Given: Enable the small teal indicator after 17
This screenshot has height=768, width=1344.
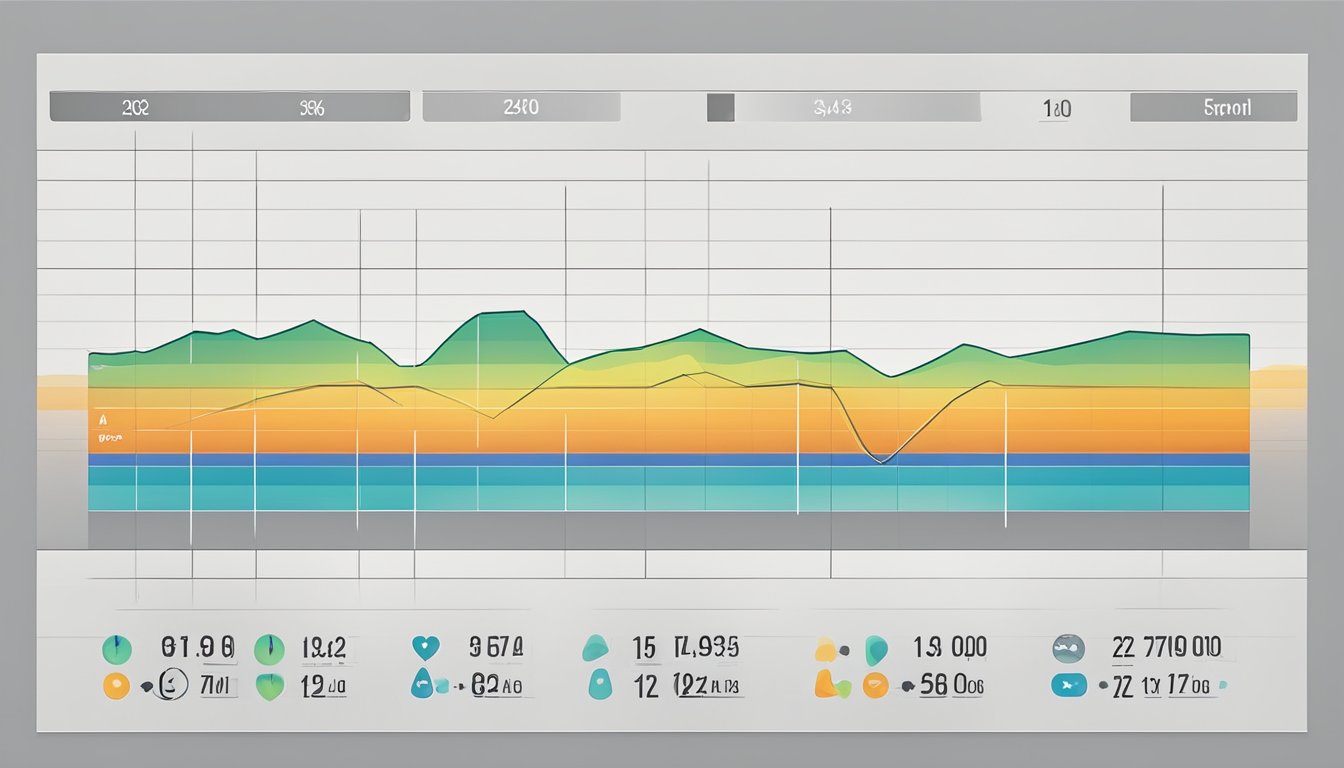Looking at the screenshot, I should click(x=1222, y=684).
